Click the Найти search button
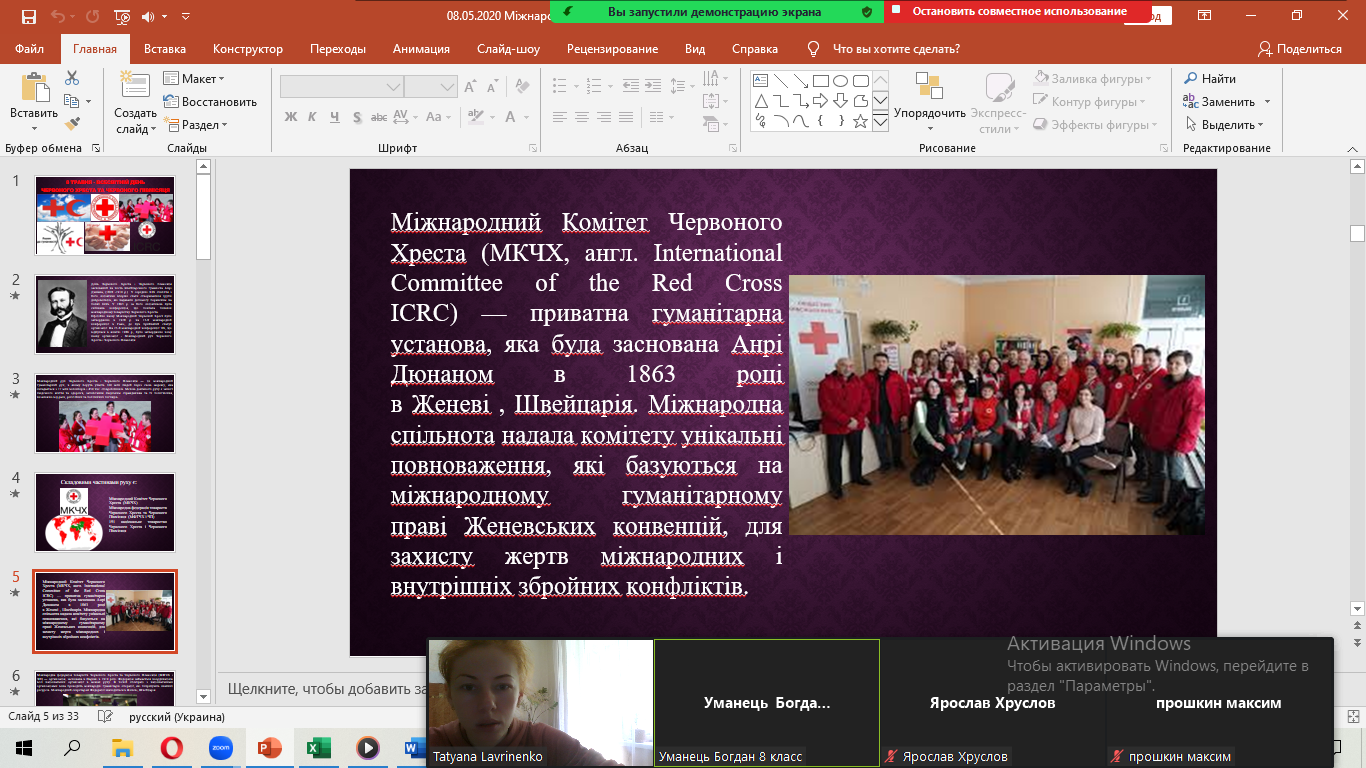Image resolution: width=1366 pixels, height=768 pixels. (x=1210, y=78)
